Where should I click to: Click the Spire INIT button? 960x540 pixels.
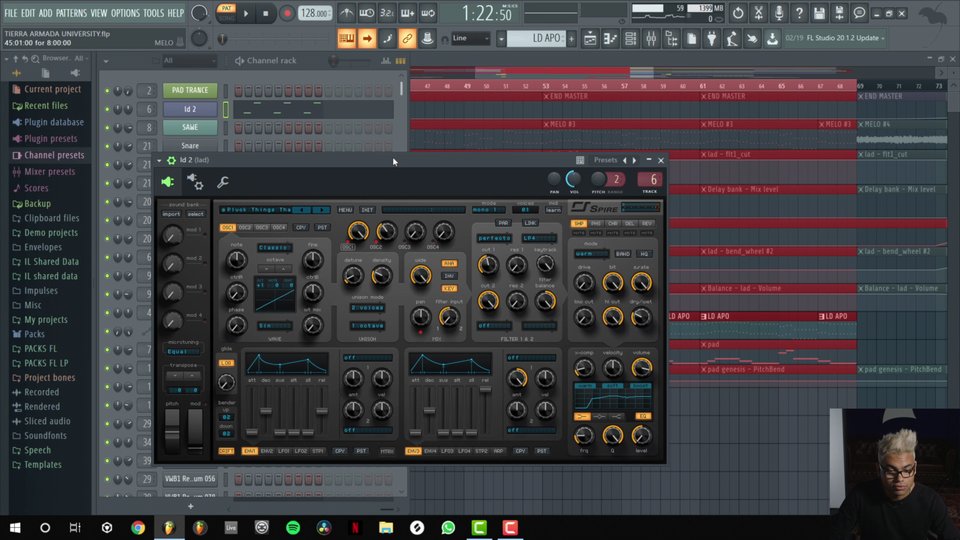pos(367,210)
